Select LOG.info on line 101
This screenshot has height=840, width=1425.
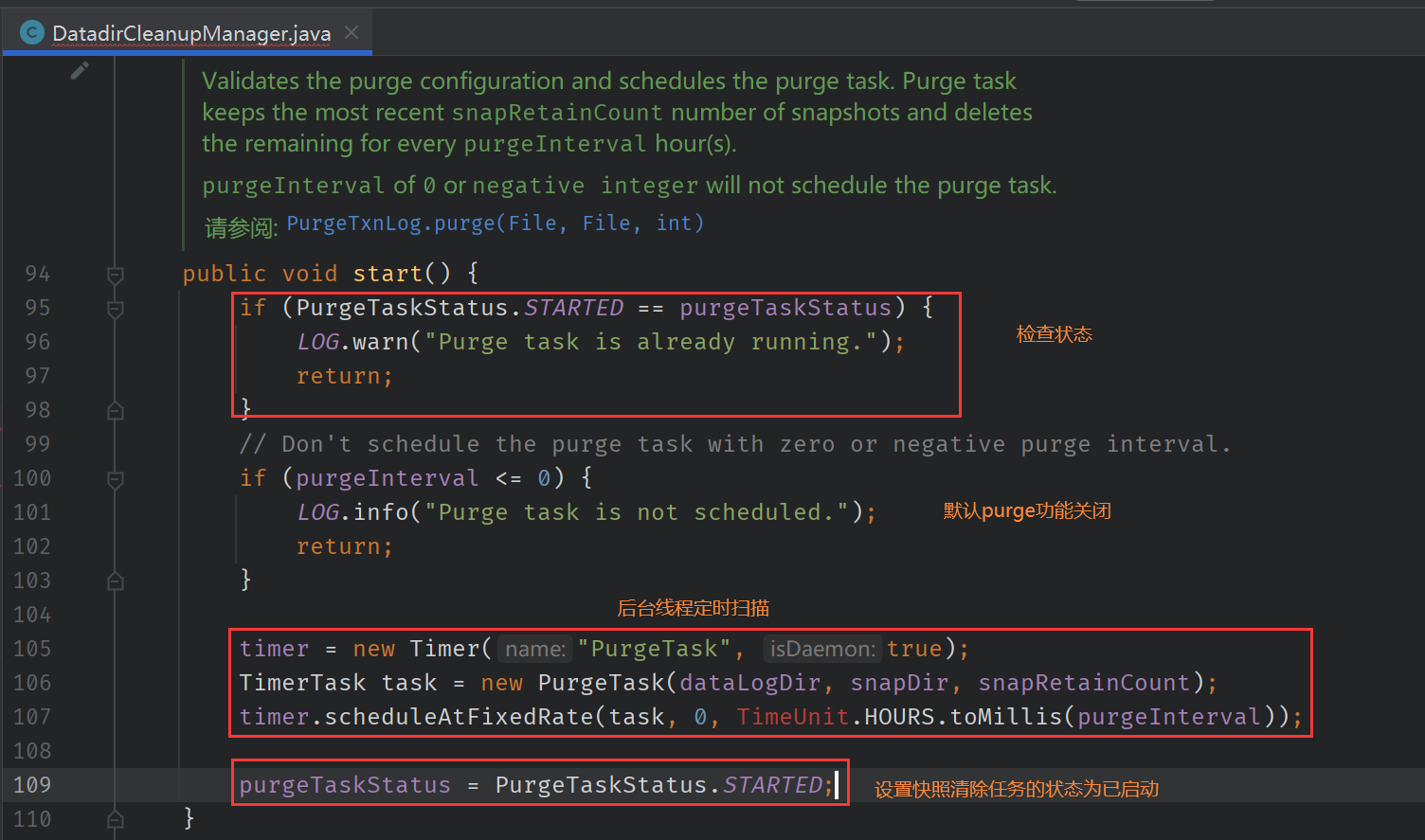click(352, 512)
